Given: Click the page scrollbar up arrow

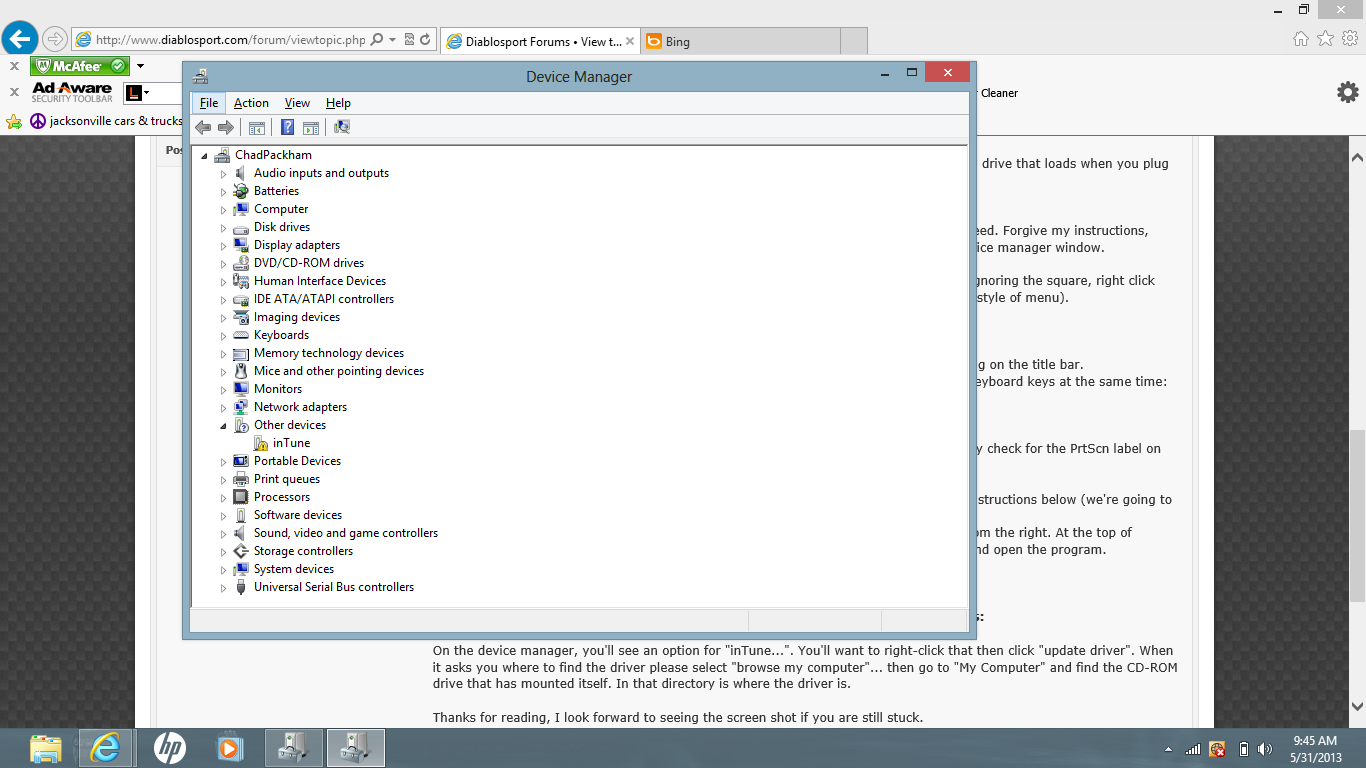Looking at the screenshot, I should pyautogui.click(x=1357, y=158).
